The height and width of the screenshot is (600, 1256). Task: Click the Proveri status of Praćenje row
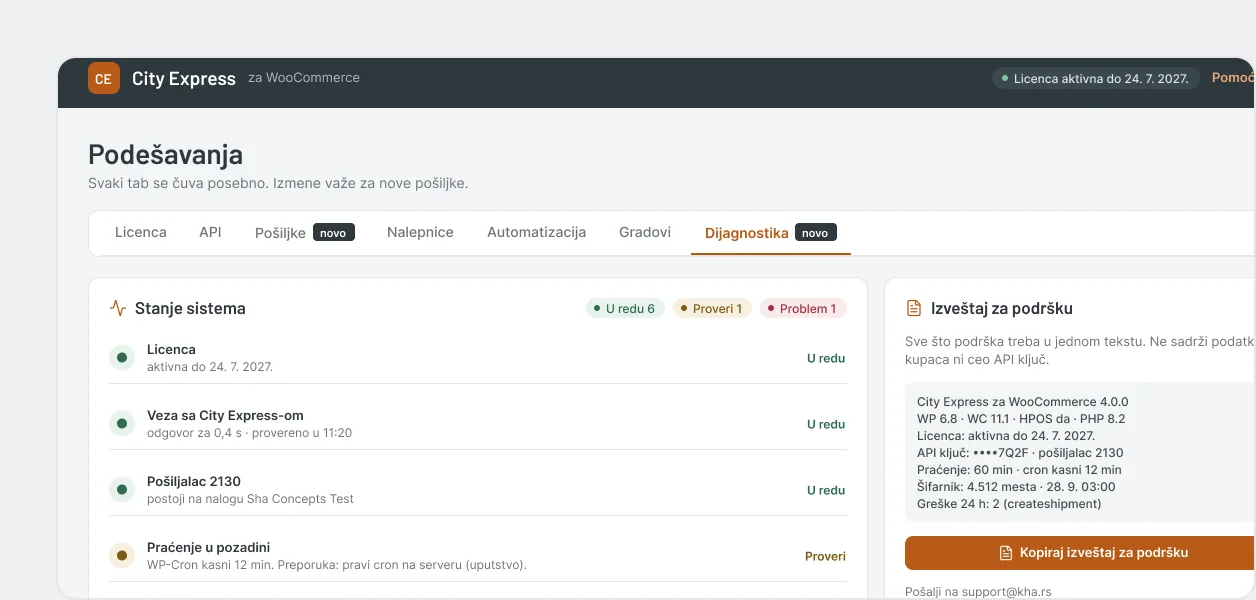pos(825,556)
